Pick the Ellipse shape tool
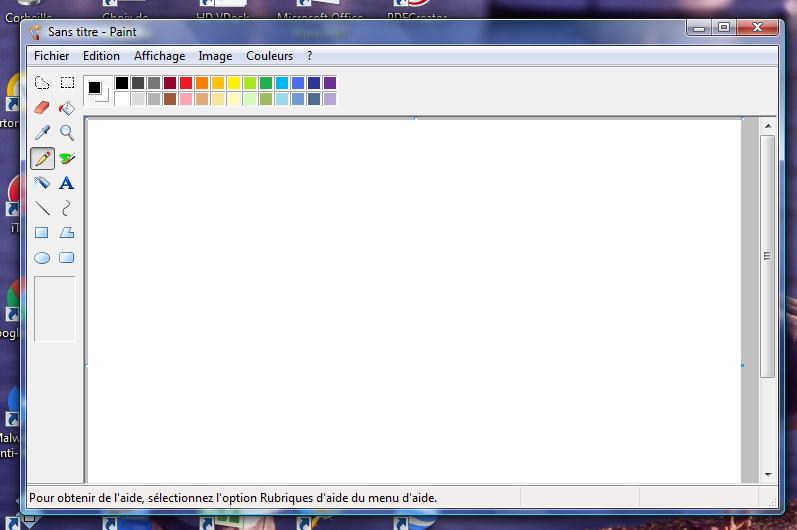This screenshot has width=797, height=530. click(42, 258)
